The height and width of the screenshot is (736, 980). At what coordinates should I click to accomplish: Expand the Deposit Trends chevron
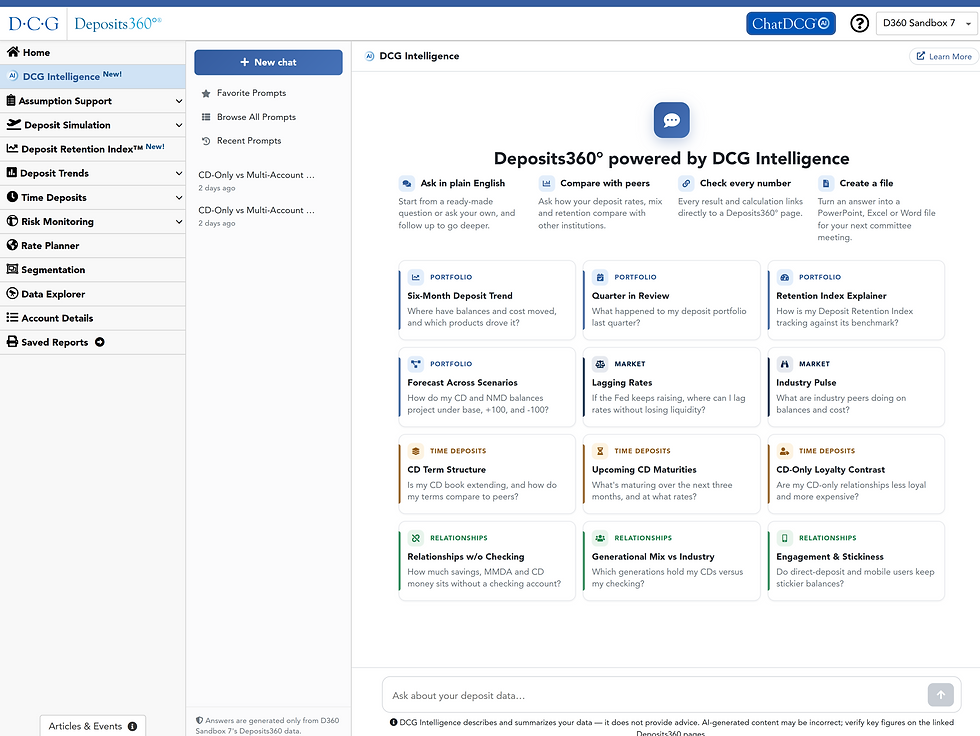click(179, 174)
